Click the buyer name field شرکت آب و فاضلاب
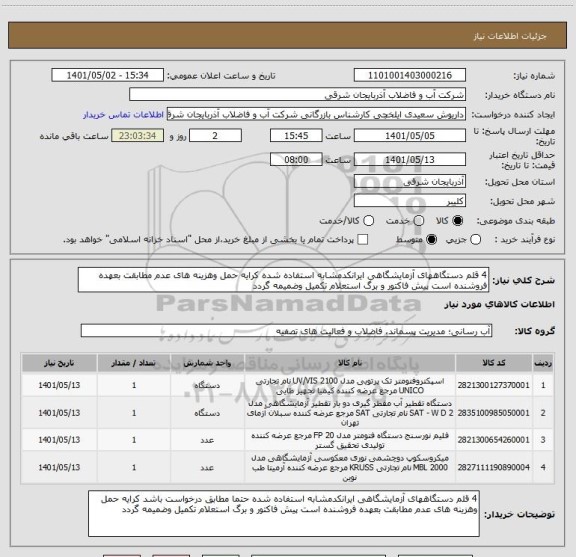The image size is (576, 557). click(297, 95)
